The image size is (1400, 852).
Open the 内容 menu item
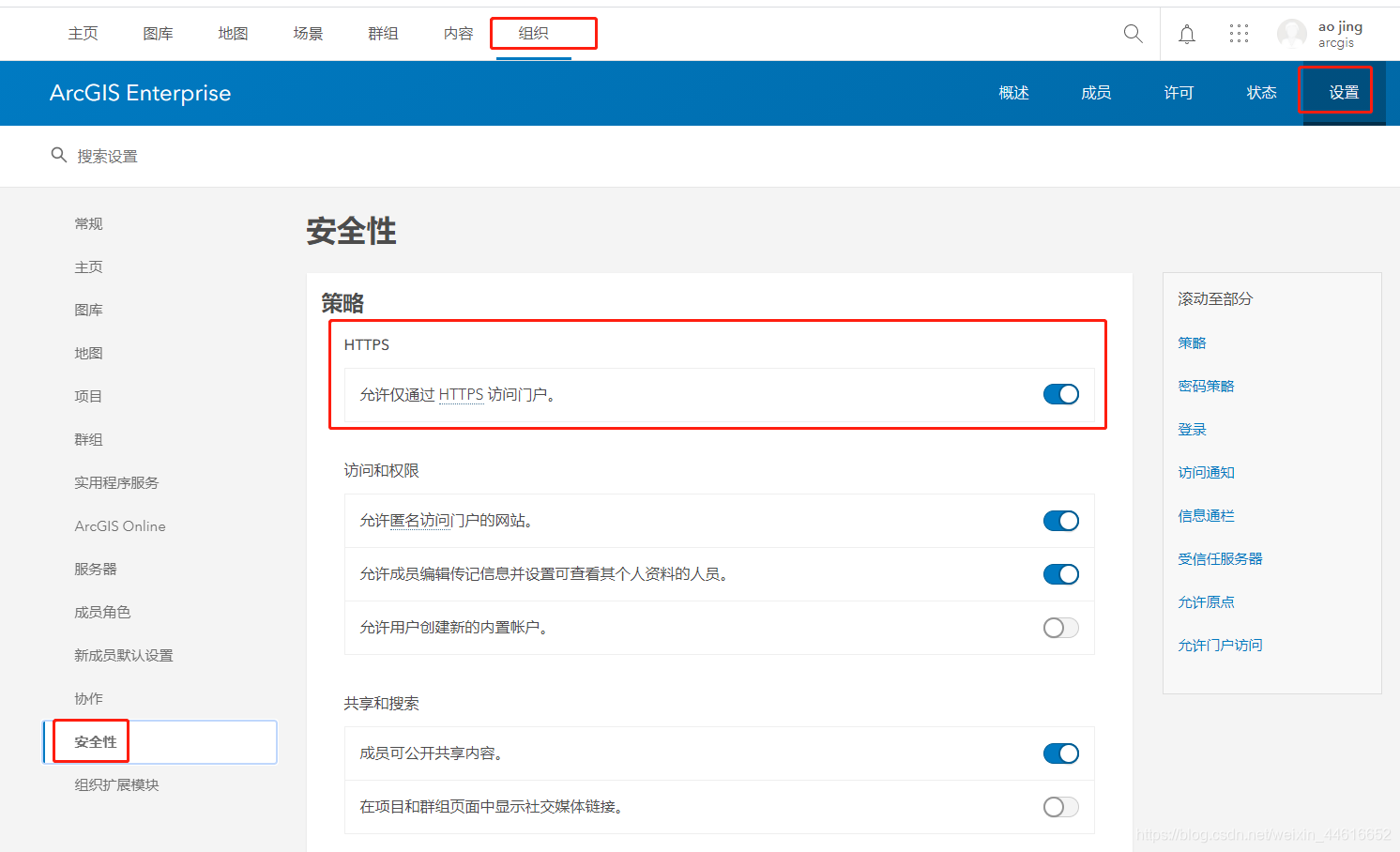458,34
